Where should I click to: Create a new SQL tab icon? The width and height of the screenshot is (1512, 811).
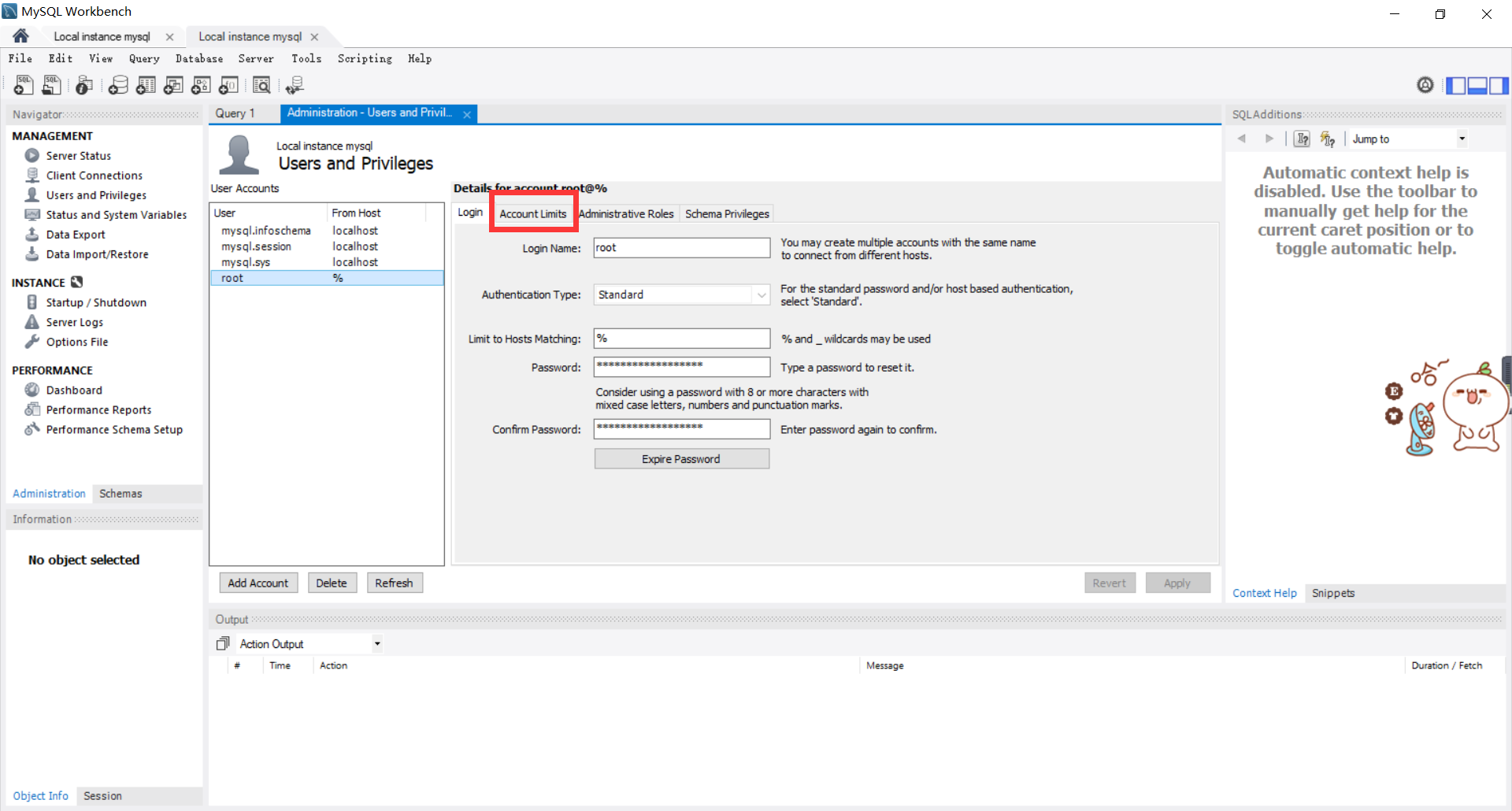click(x=24, y=85)
